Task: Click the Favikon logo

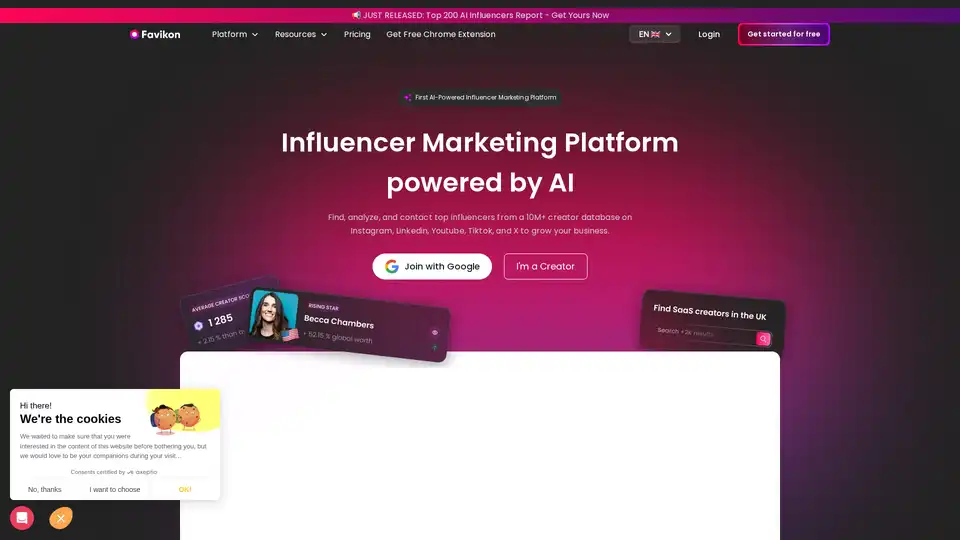Action: pyautogui.click(x=155, y=34)
